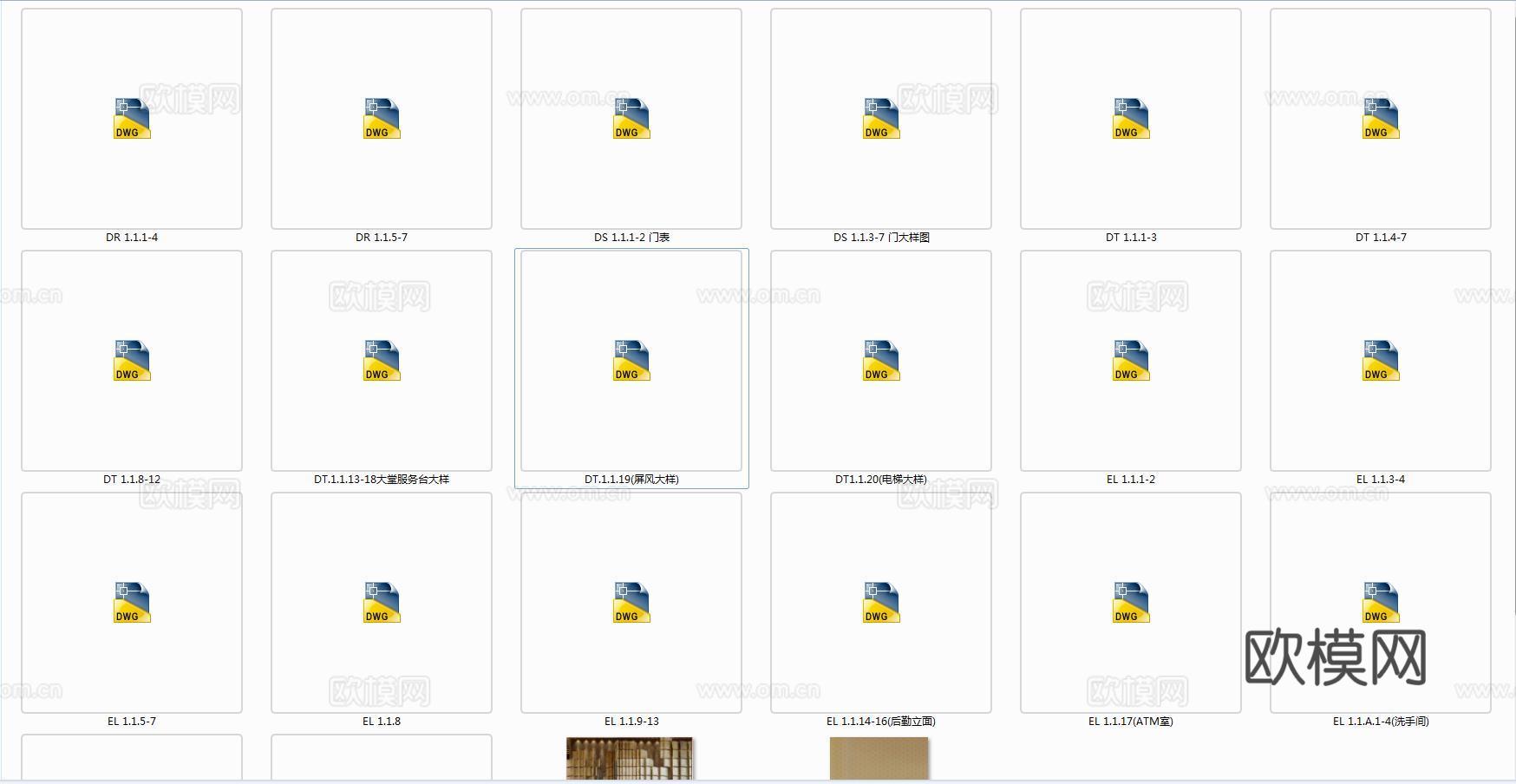Click the file name "DT 1.1.4-7"
Screen dimensions: 1516x784
point(1381,238)
